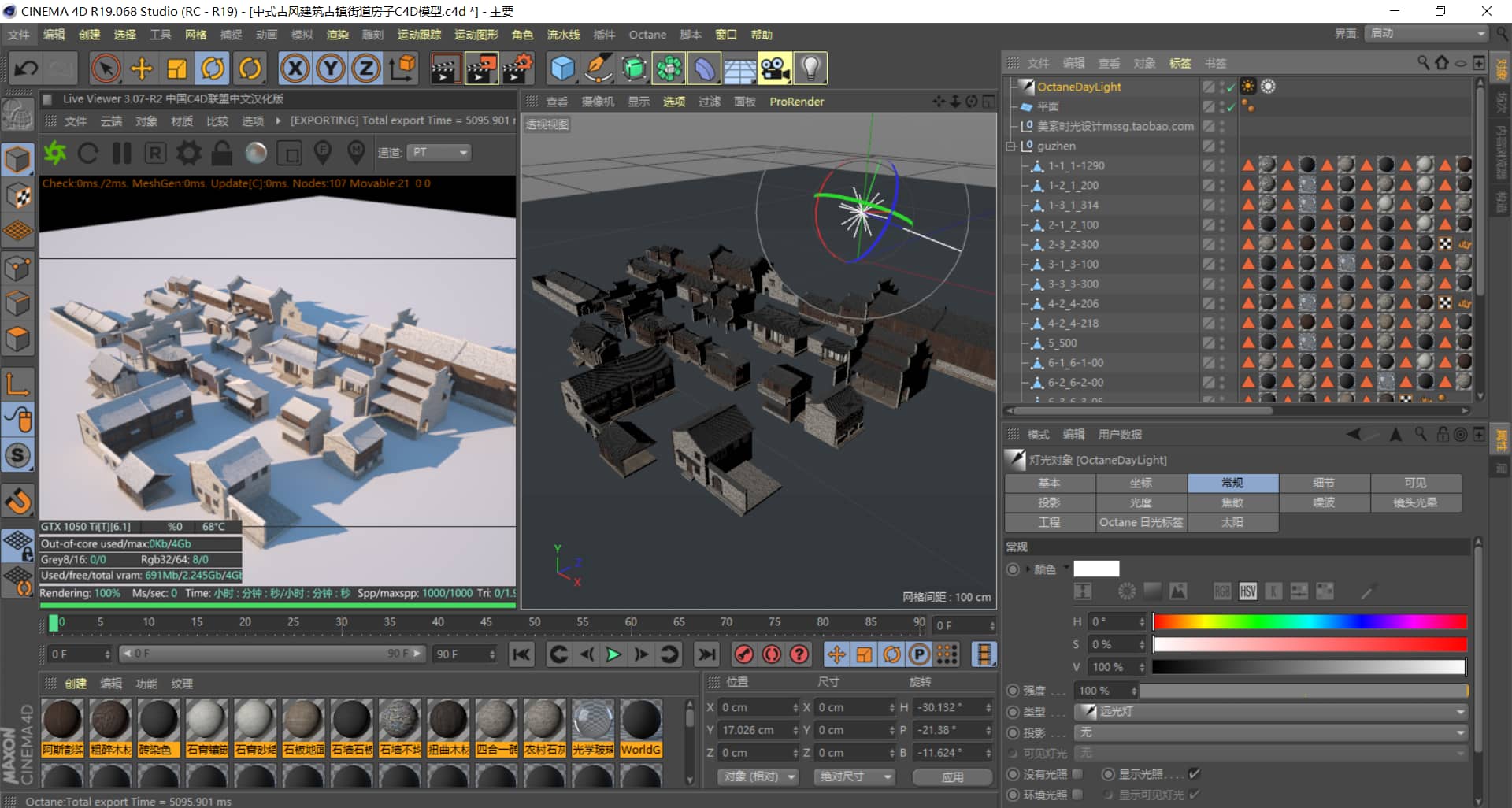Enable 没有光照 checkbox
This screenshot has width=1512, height=808.
(1077, 774)
